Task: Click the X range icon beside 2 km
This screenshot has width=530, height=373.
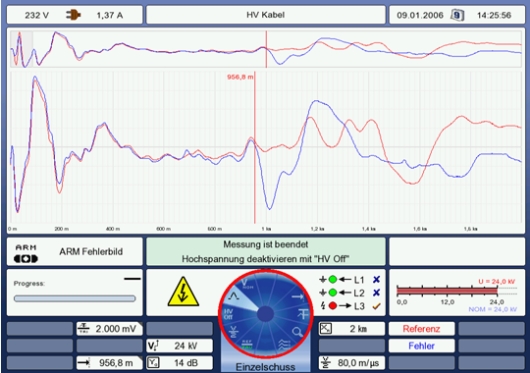Action: 326,329
